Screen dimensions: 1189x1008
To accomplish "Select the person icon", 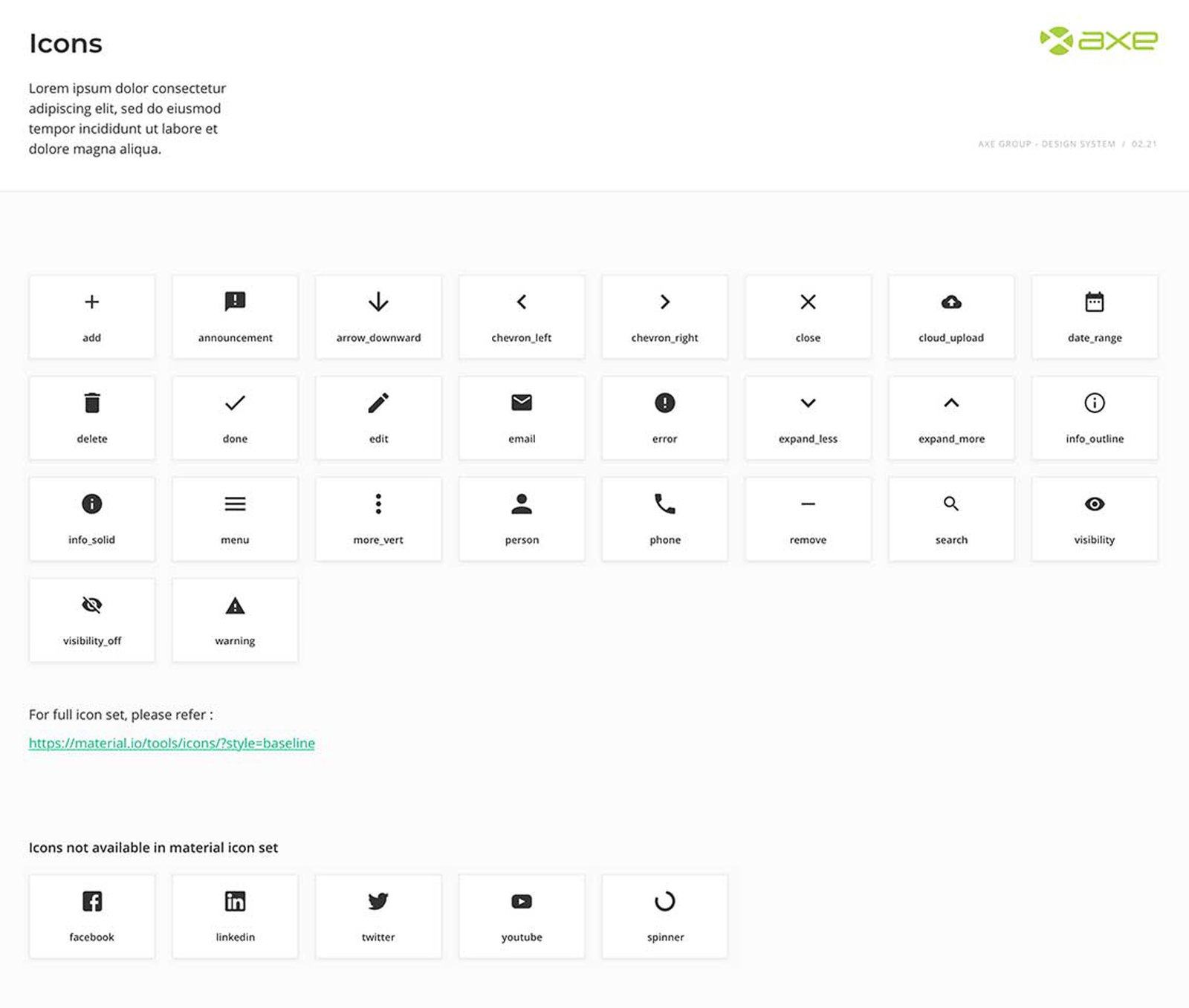I will [522, 504].
